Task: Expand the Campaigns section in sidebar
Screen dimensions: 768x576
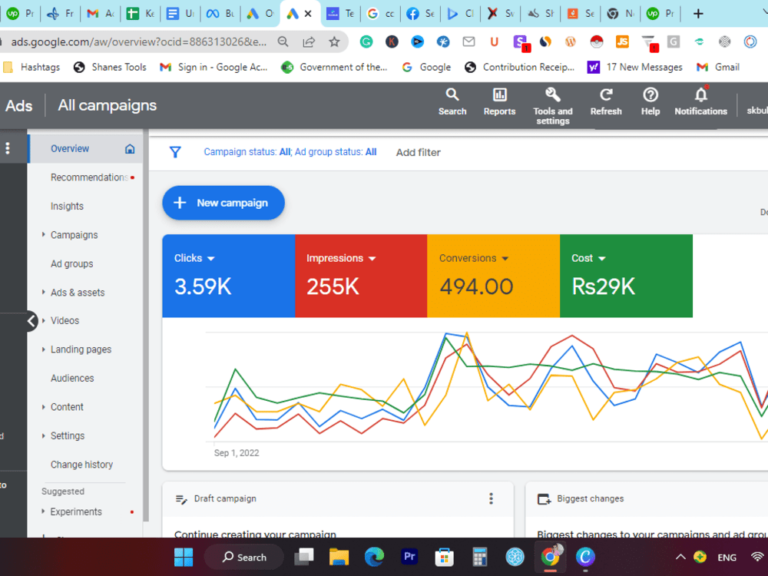Action: [x=43, y=235]
